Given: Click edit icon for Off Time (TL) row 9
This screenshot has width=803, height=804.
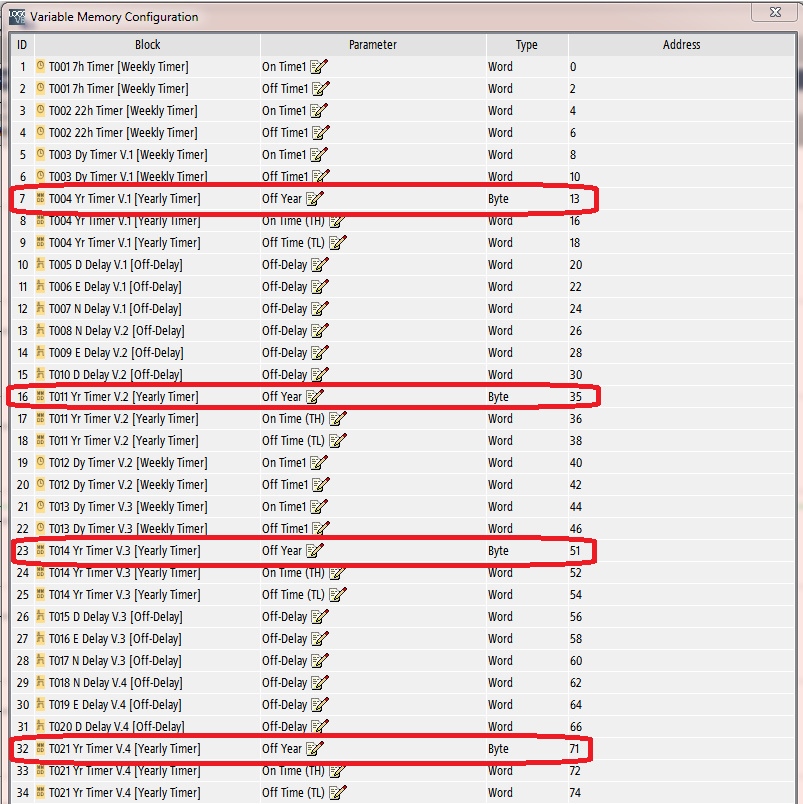Looking at the screenshot, I should click(337, 243).
